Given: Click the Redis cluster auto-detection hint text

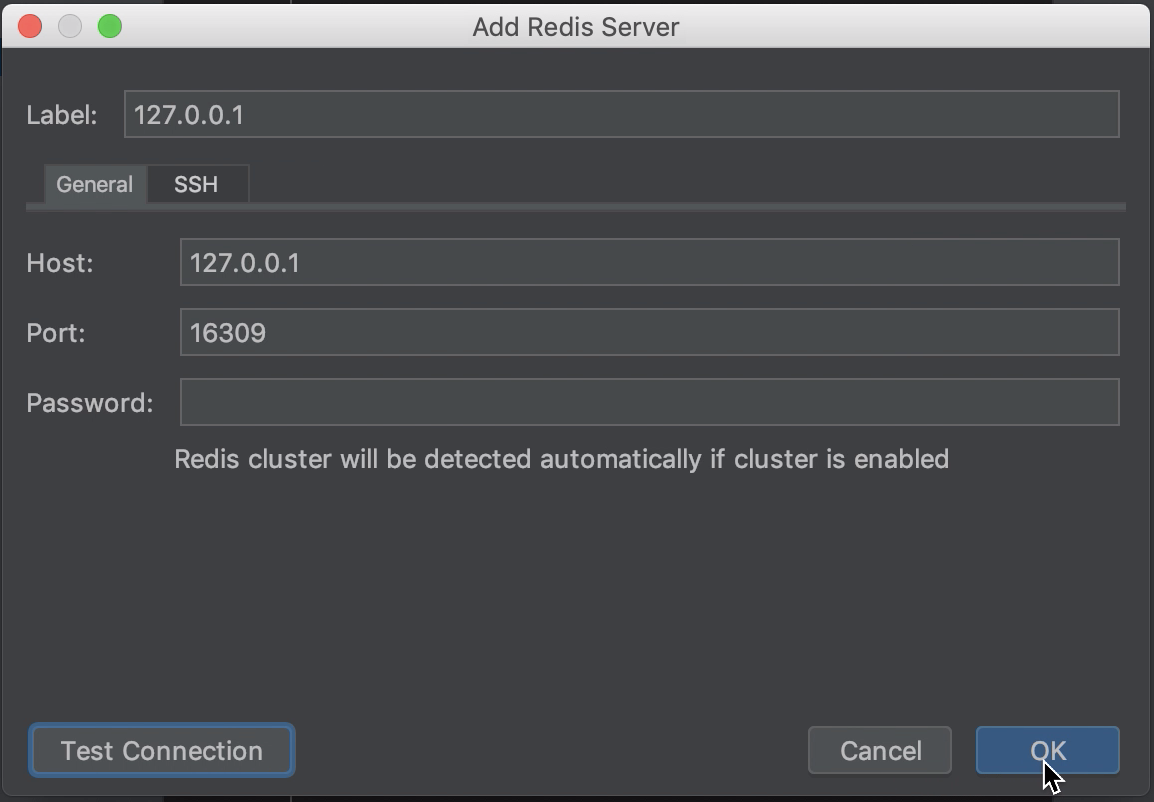Looking at the screenshot, I should pyautogui.click(x=562, y=460).
